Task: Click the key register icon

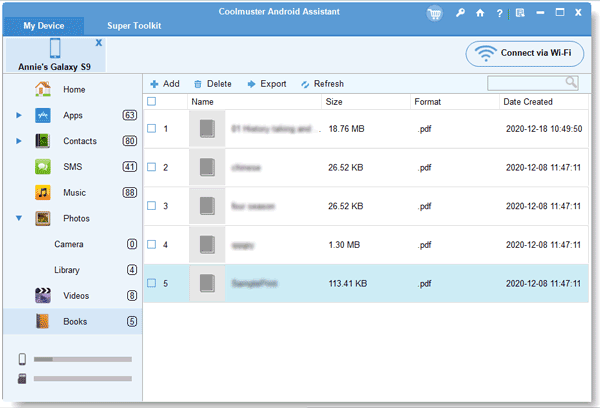Action: (460, 13)
